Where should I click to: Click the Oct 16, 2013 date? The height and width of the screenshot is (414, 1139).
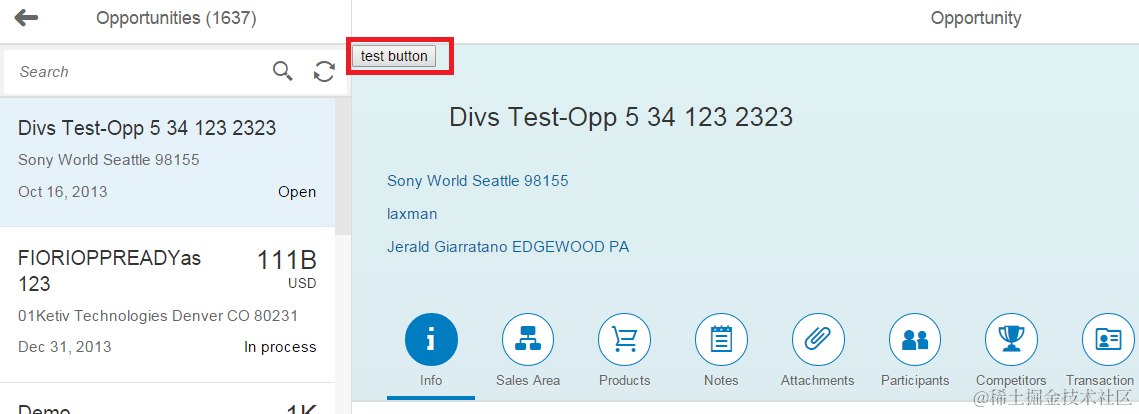(62, 192)
